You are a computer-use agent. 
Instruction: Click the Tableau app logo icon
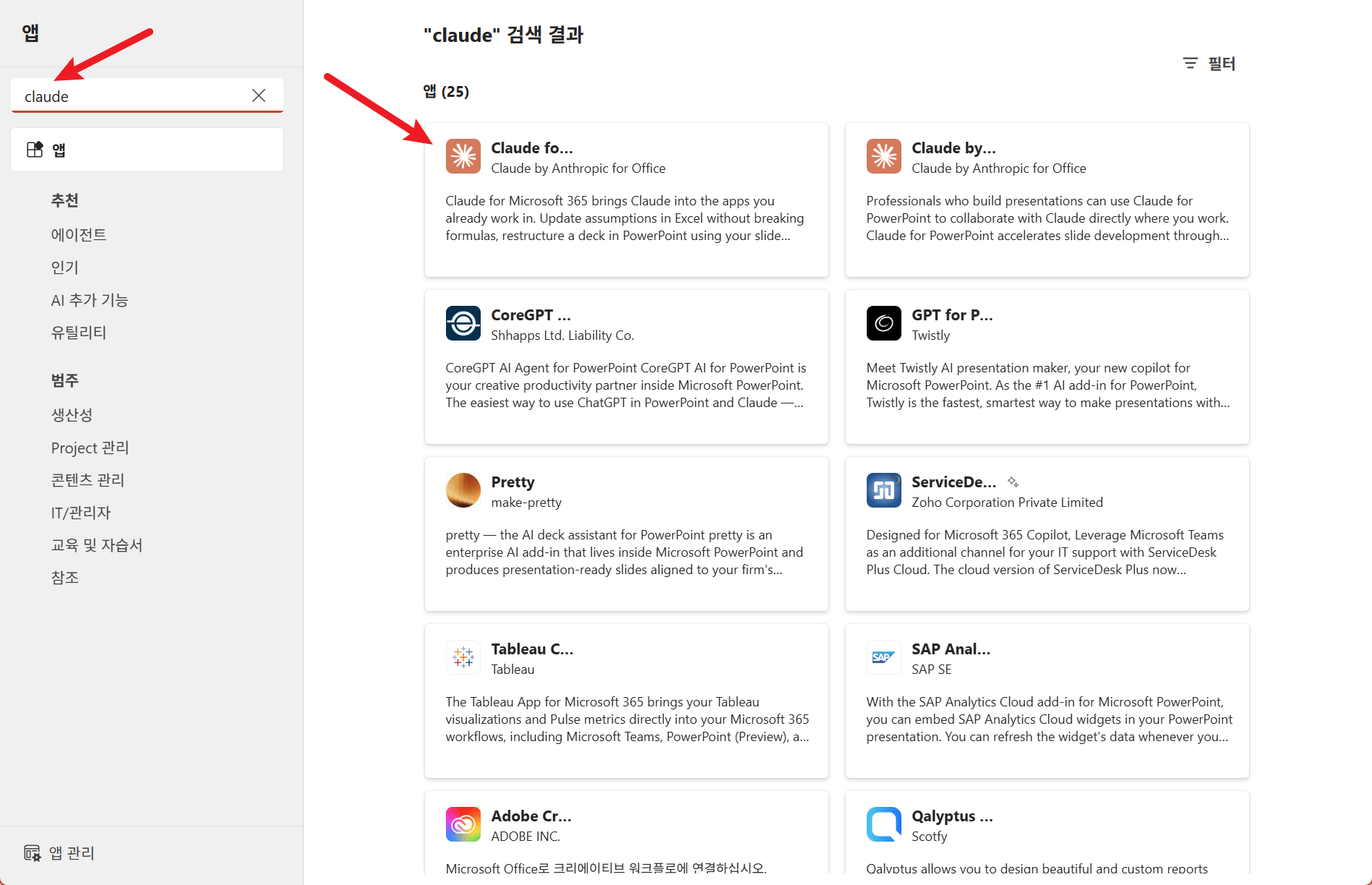click(463, 657)
